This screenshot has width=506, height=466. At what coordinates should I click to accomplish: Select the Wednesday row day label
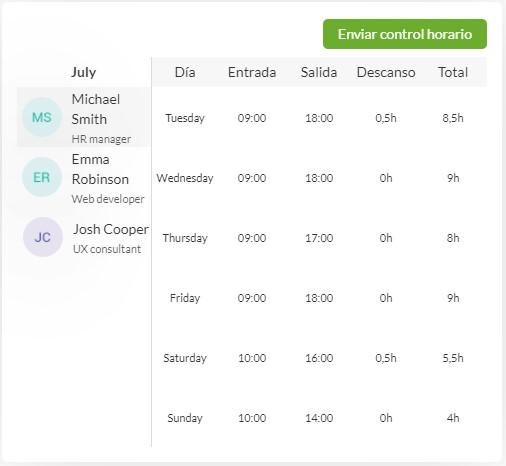tap(185, 178)
